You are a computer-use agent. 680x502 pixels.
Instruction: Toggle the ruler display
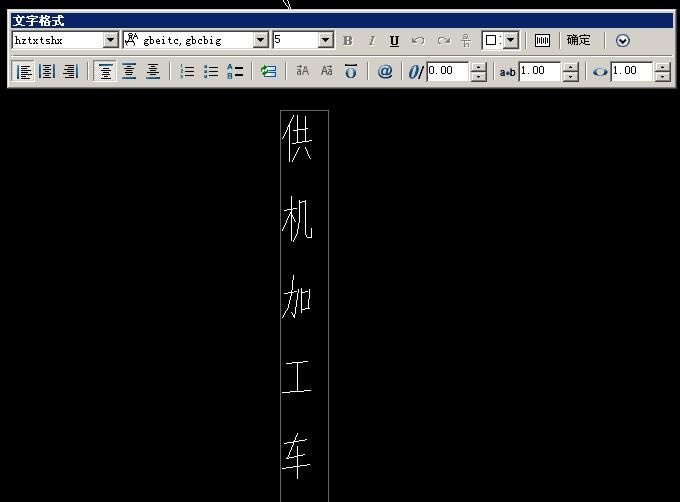coord(542,41)
